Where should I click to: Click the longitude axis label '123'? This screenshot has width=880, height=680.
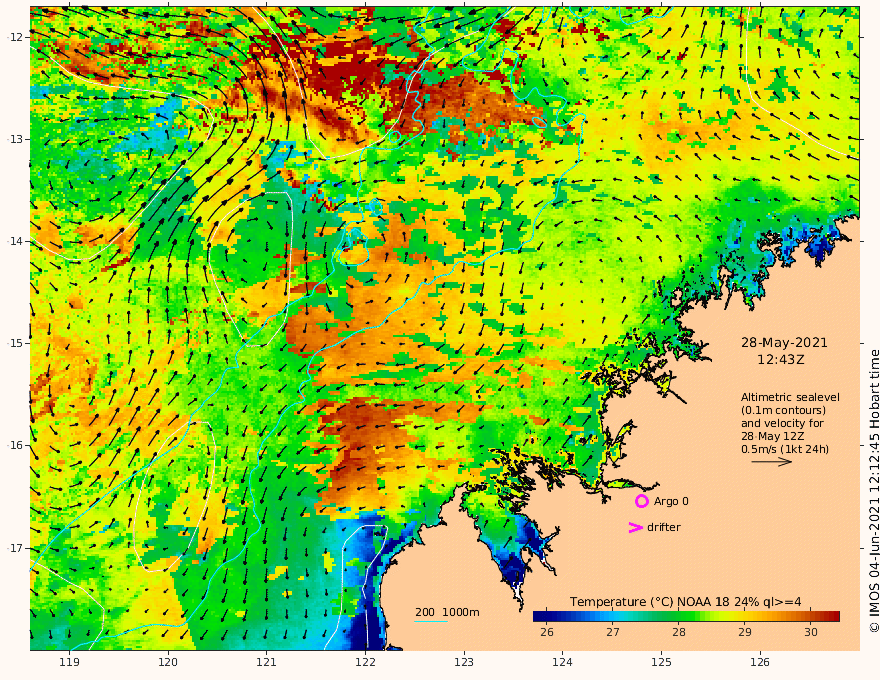coord(464,663)
